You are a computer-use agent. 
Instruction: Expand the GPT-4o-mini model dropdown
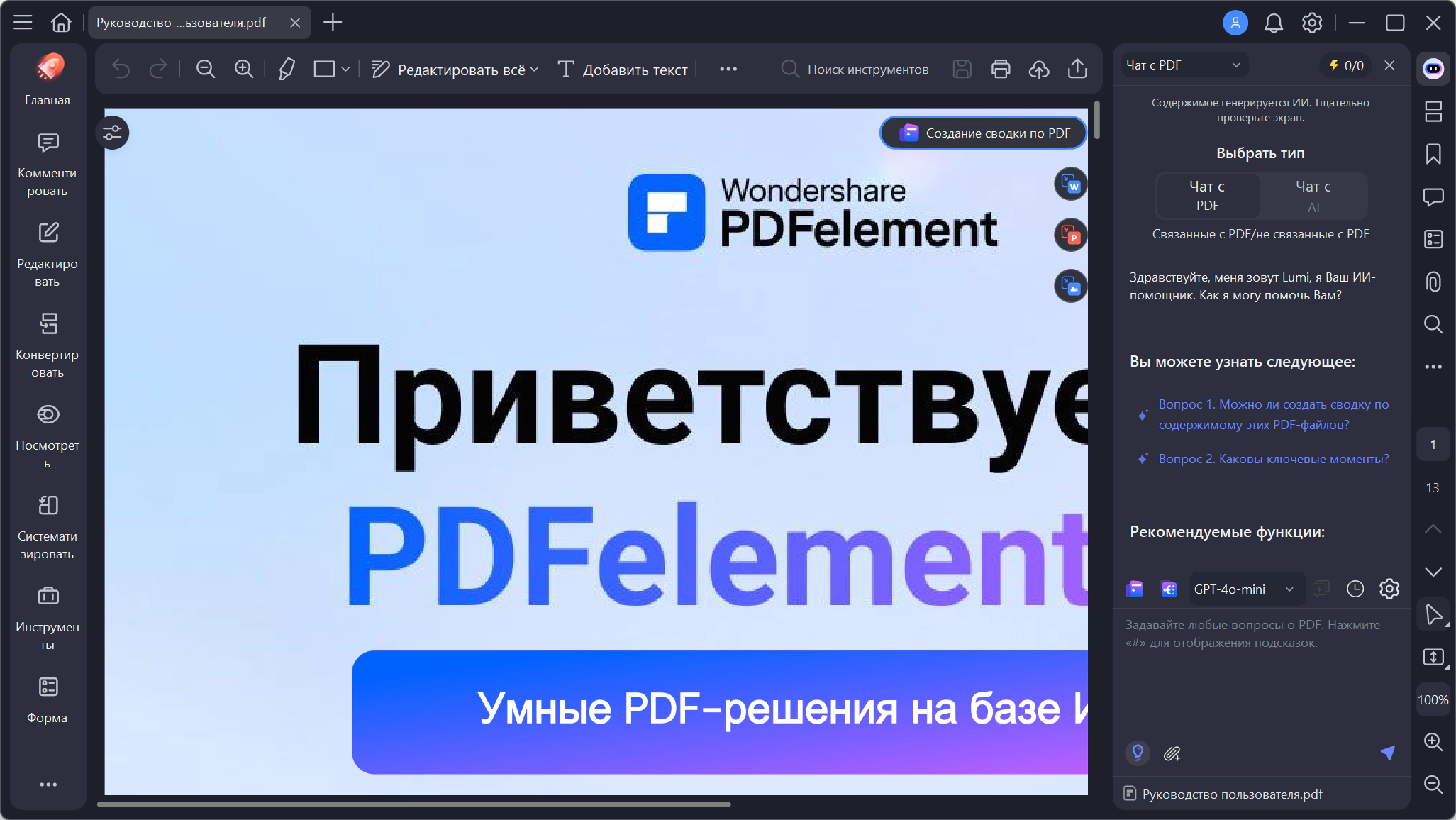click(1246, 589)
